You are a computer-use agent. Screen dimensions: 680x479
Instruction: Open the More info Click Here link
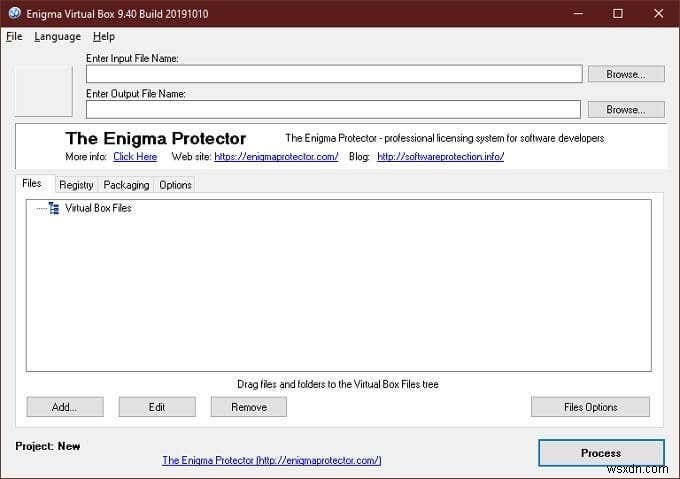(x=135, y=156)
